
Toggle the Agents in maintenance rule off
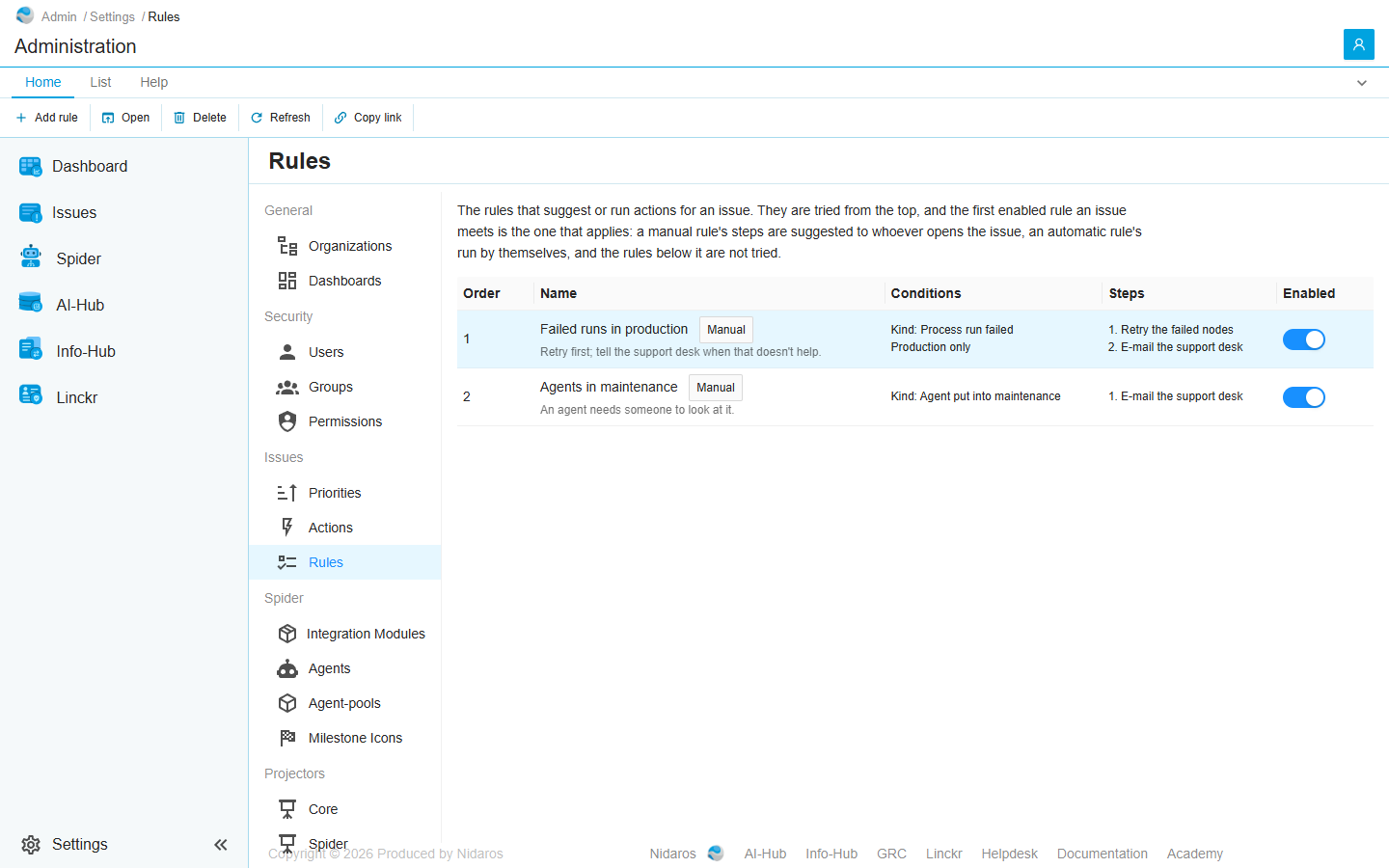[x=1304, y=397]
